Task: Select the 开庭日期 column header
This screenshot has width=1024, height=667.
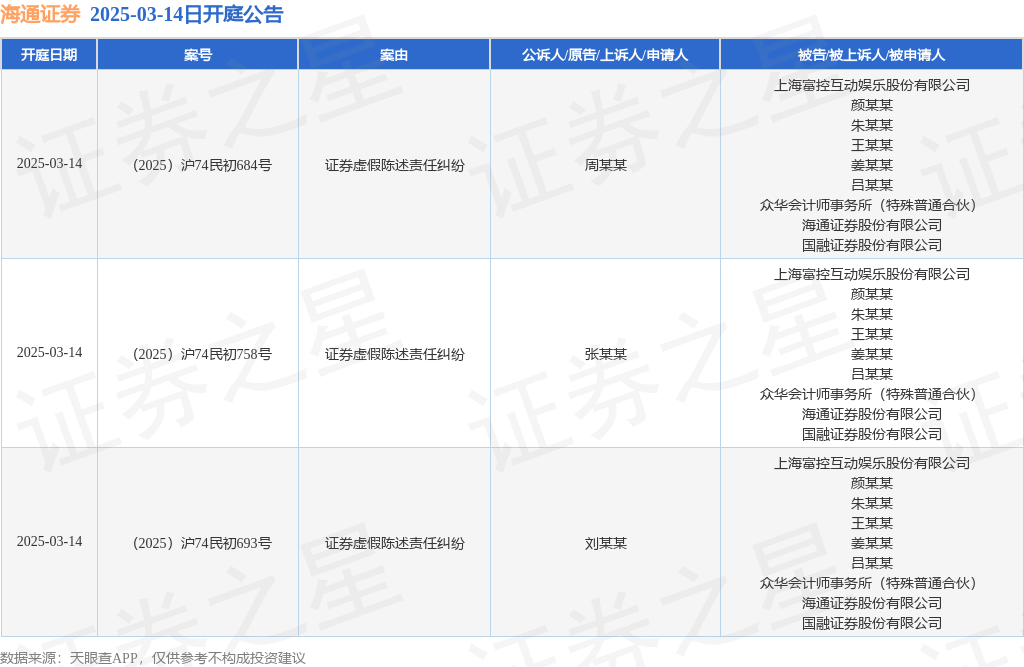Action: [x=49, y=55]
